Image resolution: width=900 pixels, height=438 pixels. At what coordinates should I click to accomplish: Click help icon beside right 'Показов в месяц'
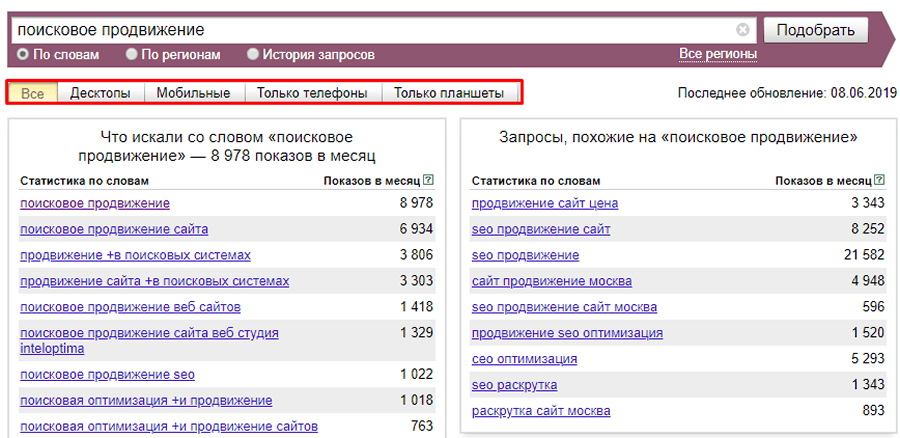pyautogui.click(x=879, y=181)
